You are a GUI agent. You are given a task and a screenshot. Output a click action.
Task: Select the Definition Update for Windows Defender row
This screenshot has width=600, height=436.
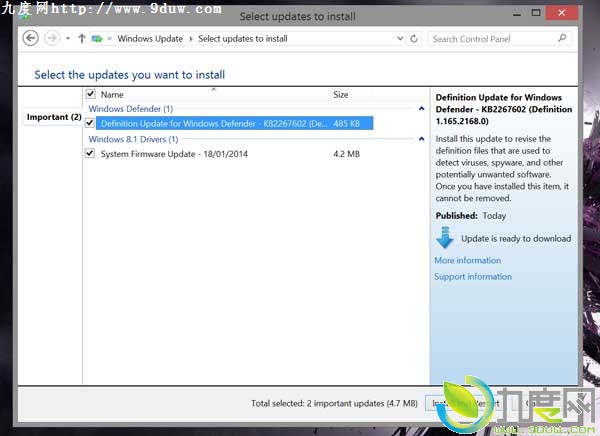(x=234, y=123)
